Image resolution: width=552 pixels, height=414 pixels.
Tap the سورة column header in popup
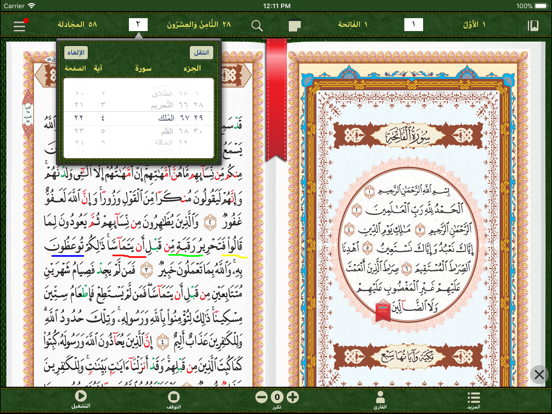coord(143,68)
